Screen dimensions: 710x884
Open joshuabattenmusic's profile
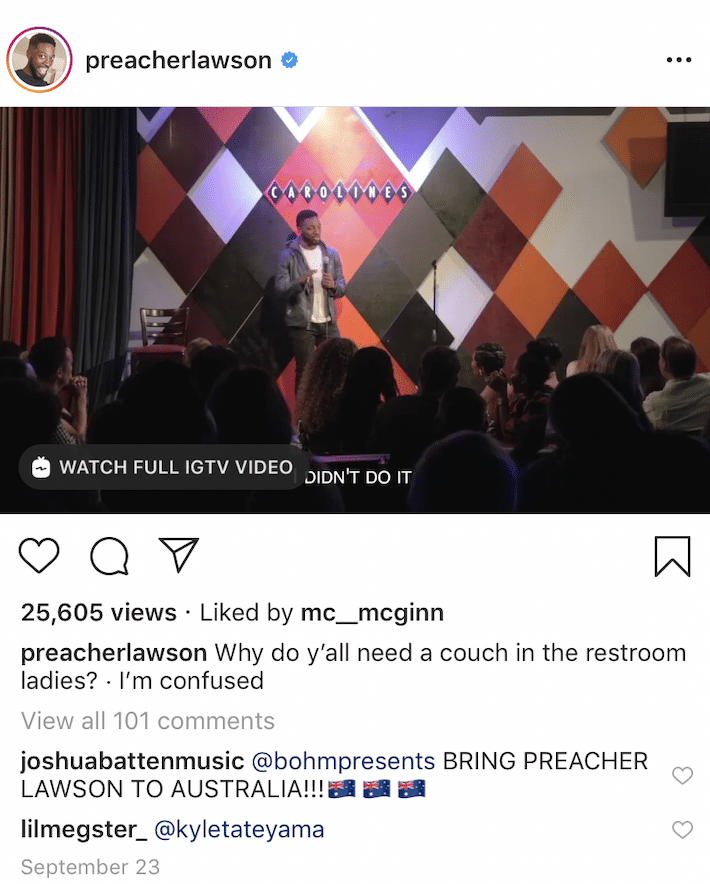coord(133,761)
